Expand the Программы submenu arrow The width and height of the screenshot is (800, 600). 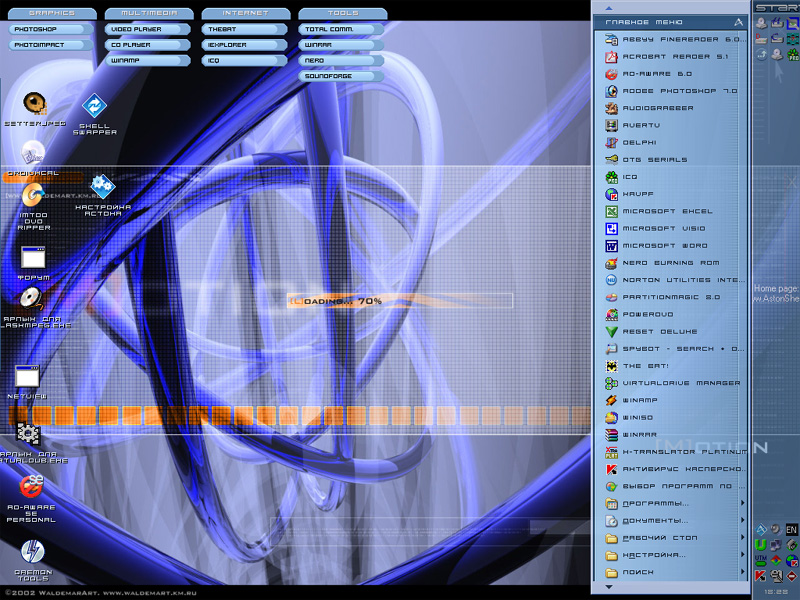tap(742, 503)
